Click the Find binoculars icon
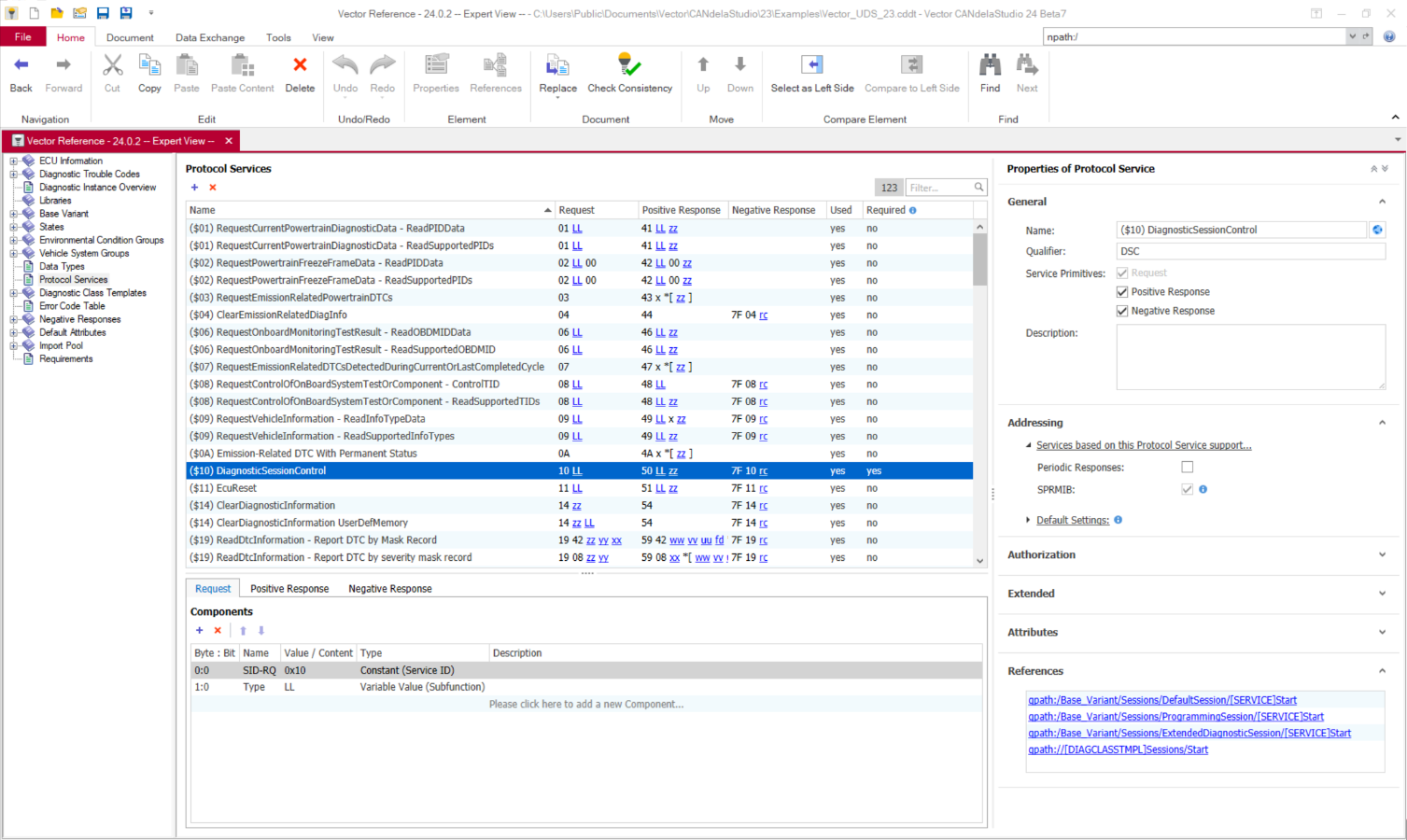Image resolution: width=1407 pixels, height=840 pixels. click(991, 65)
